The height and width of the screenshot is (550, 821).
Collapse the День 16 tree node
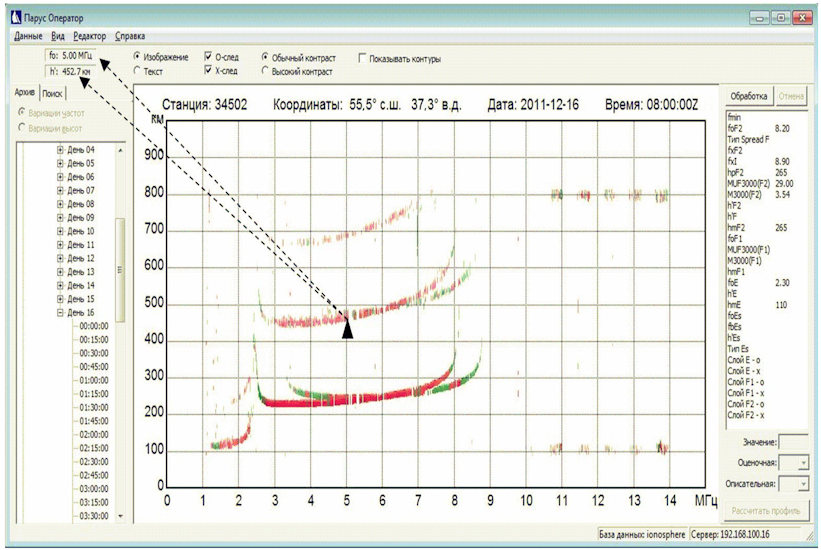(60, 313)
